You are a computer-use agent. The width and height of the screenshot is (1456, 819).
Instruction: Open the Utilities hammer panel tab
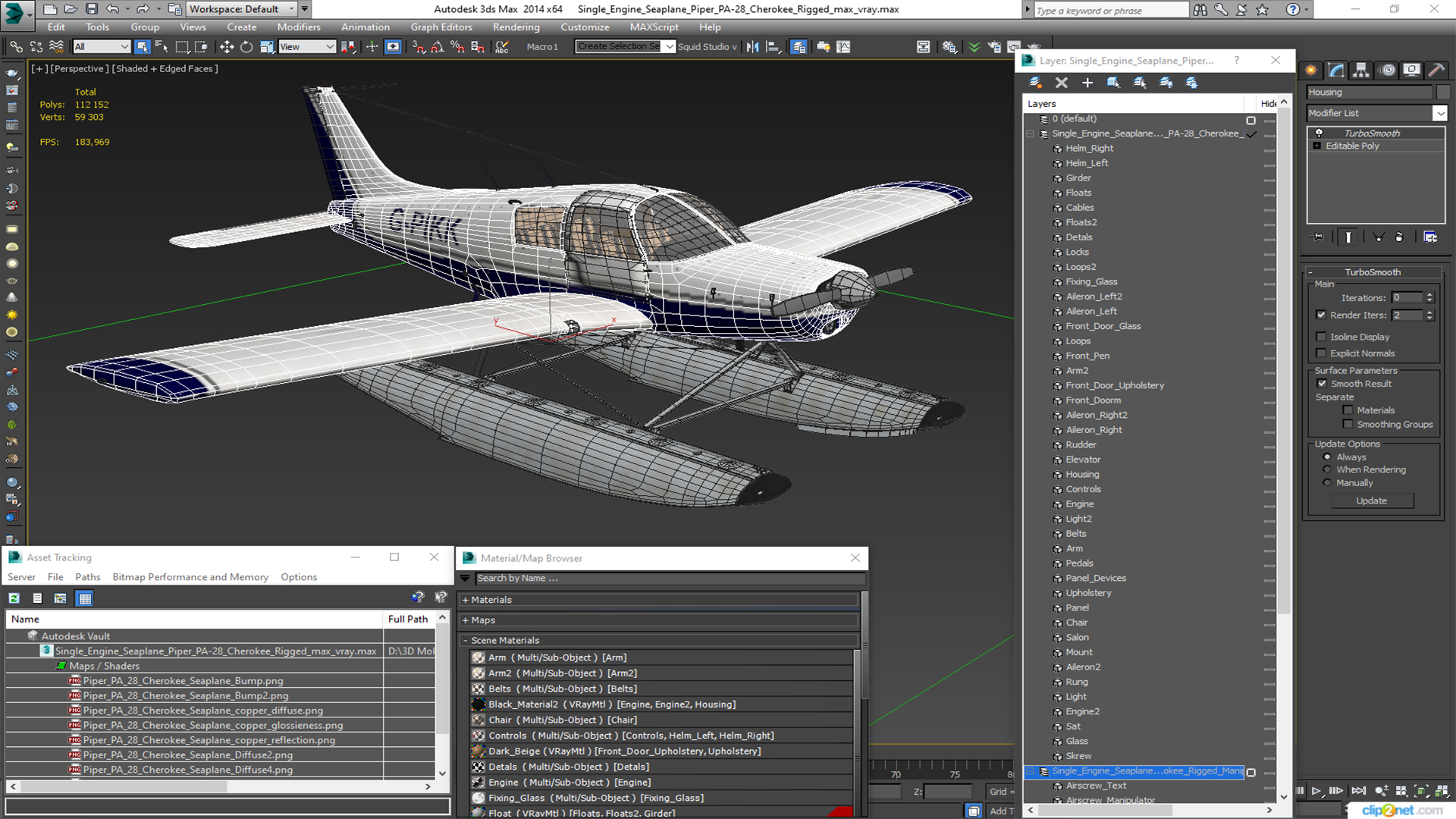1436,70
